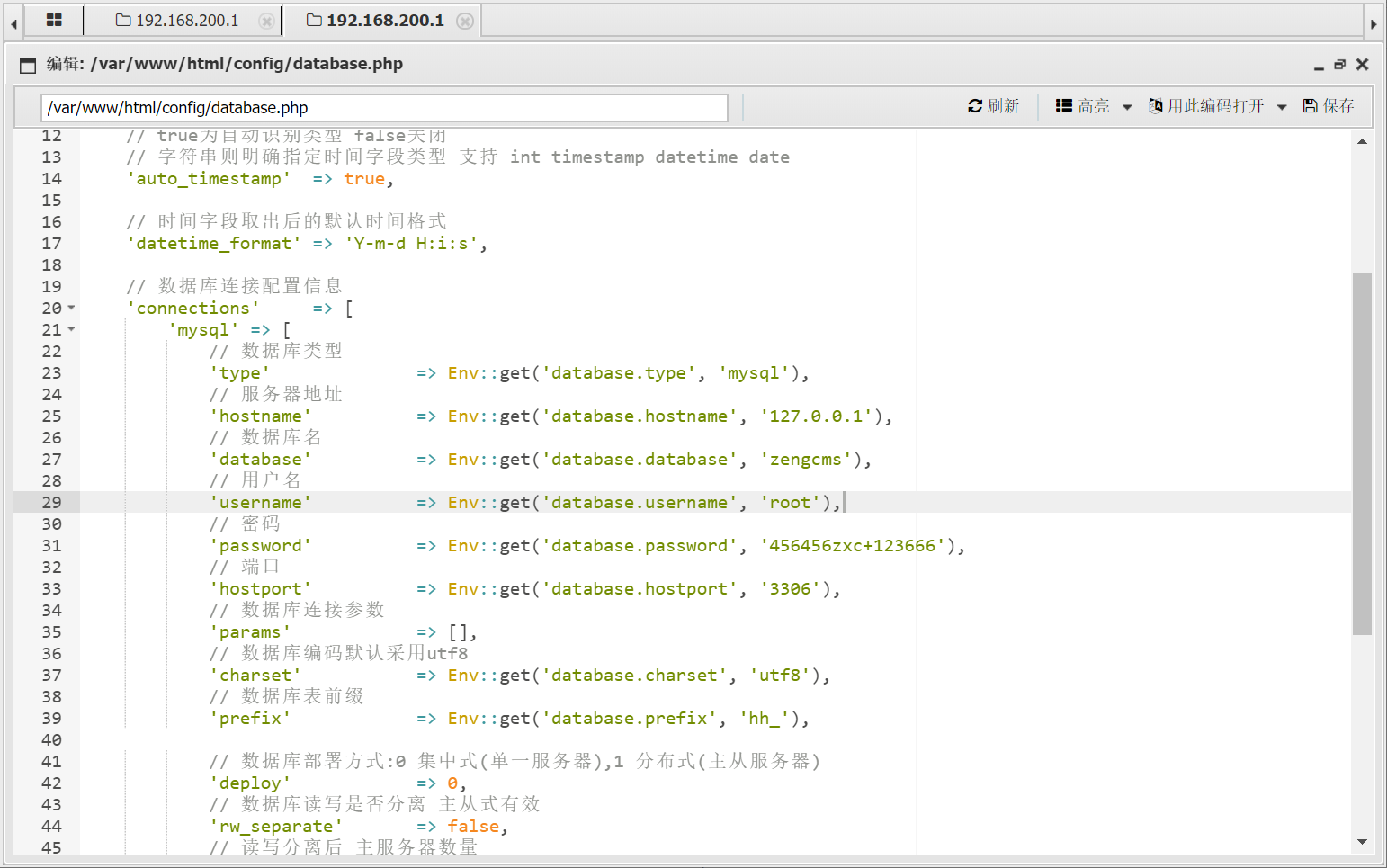
Task: Click the 'params' key text
Action: click(x=250, y=632)
